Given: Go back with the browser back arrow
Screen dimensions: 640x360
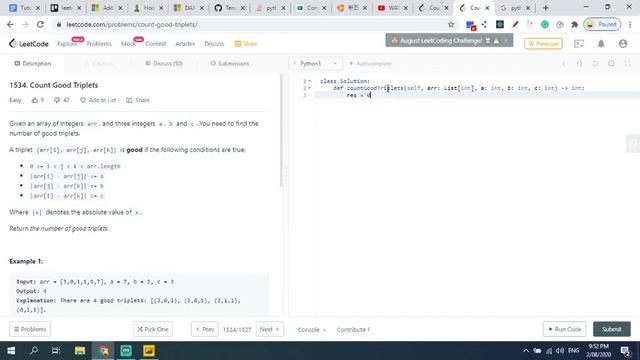Looking at the screenshot, I should (x=10, y=24).
